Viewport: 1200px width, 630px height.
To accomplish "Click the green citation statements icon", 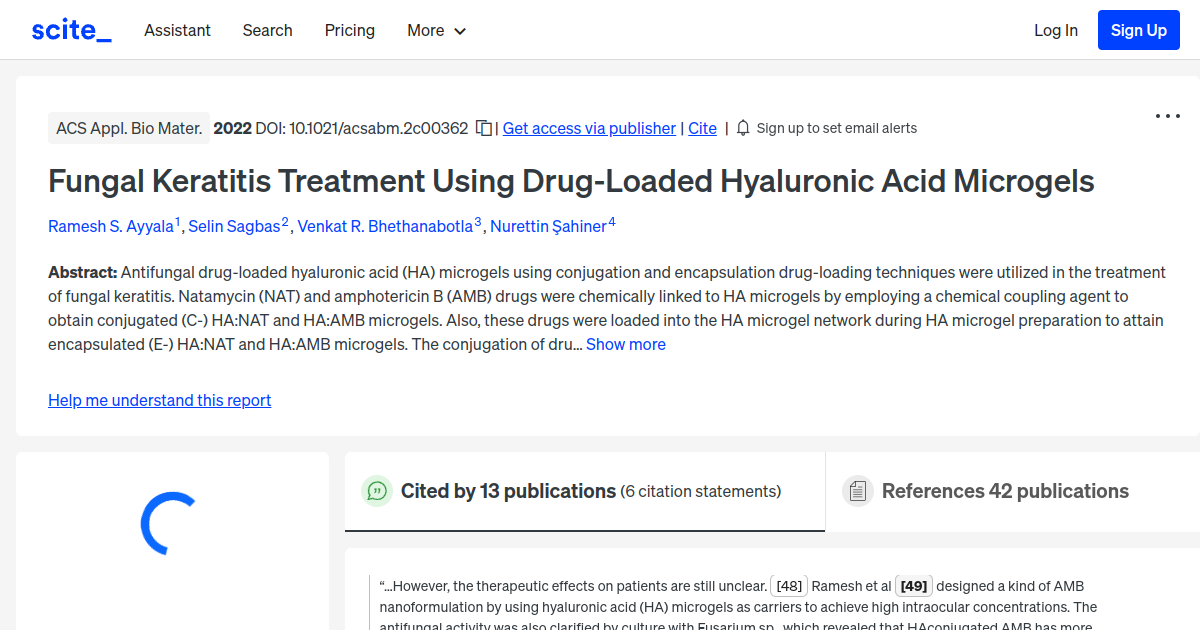I will (x=376, y=491).
